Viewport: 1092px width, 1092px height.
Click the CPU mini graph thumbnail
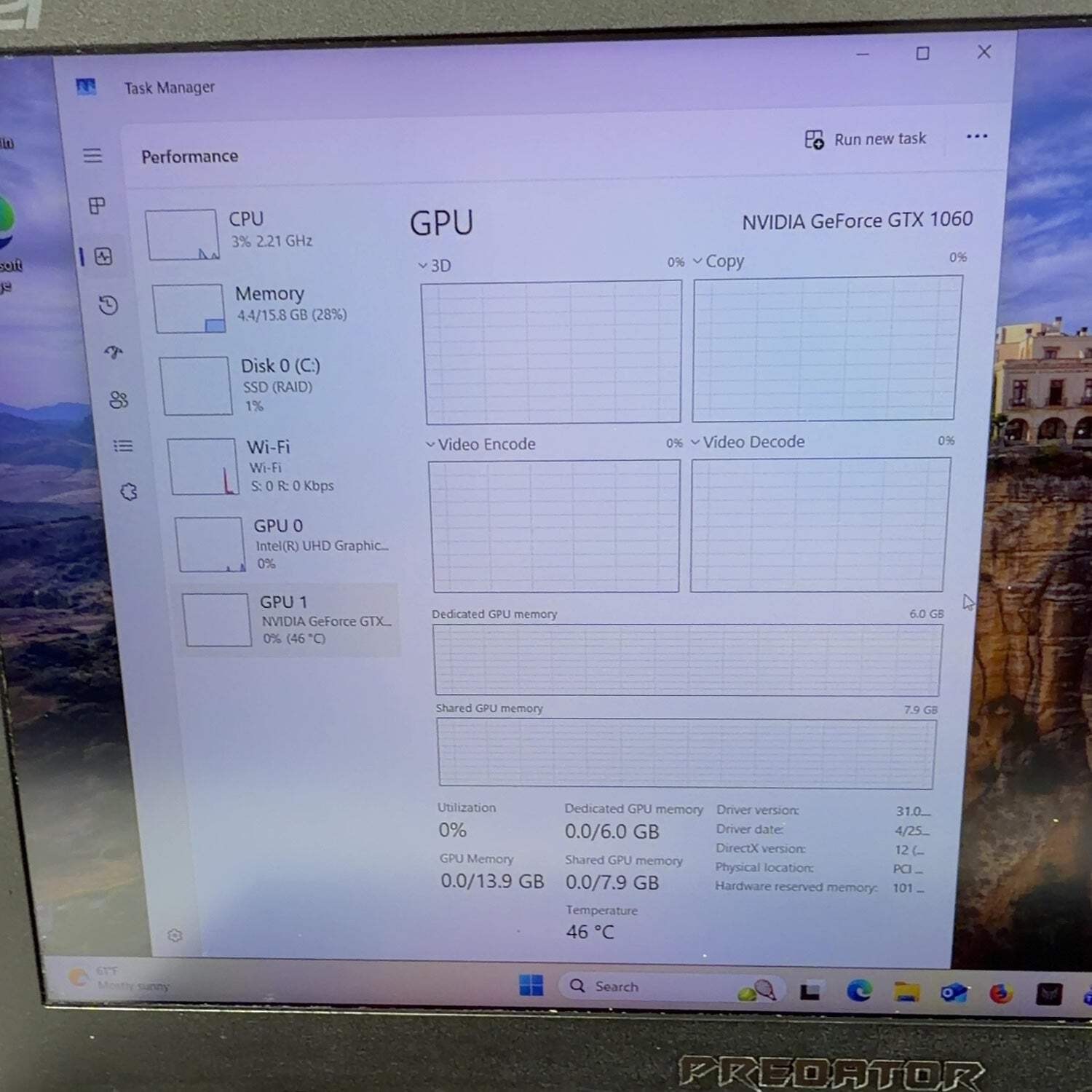pos(182,234)
